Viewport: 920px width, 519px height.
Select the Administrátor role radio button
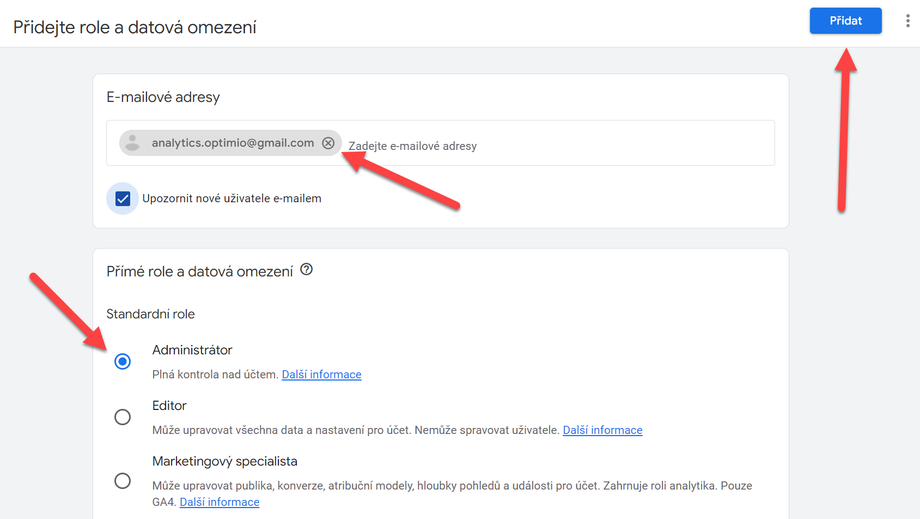click(x=123, y=361)
